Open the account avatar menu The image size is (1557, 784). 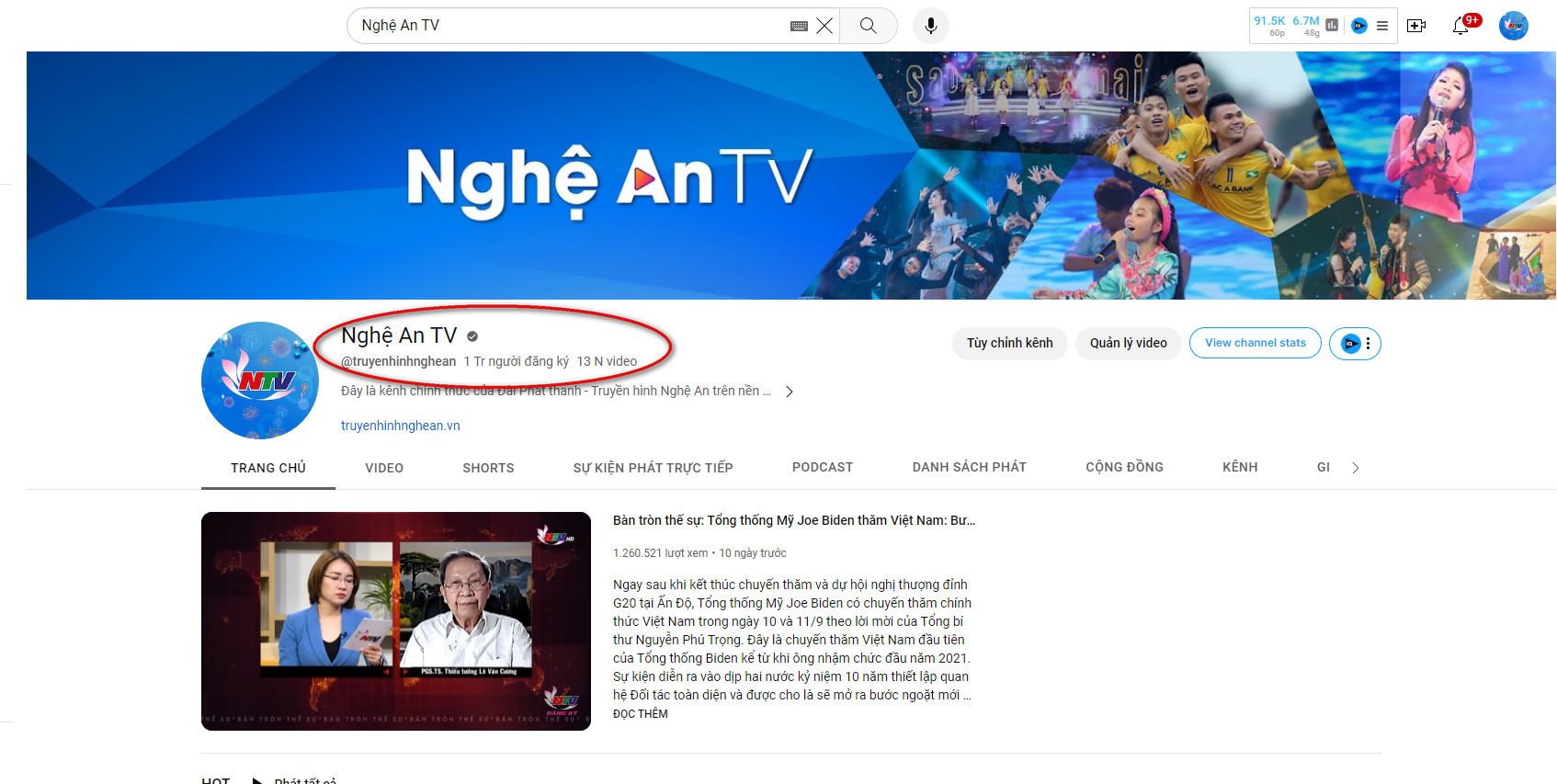[x=1513, y=26]
